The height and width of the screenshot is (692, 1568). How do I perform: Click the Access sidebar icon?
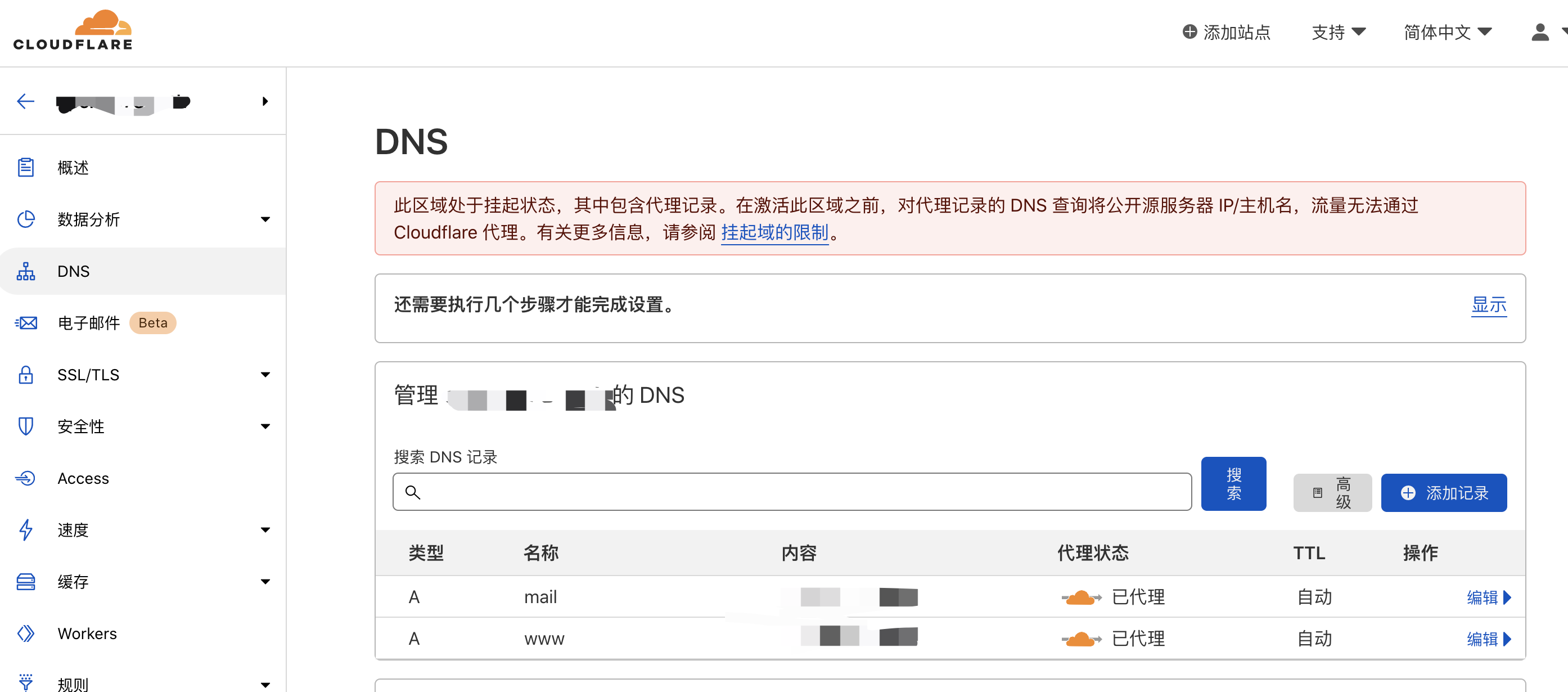25,478
